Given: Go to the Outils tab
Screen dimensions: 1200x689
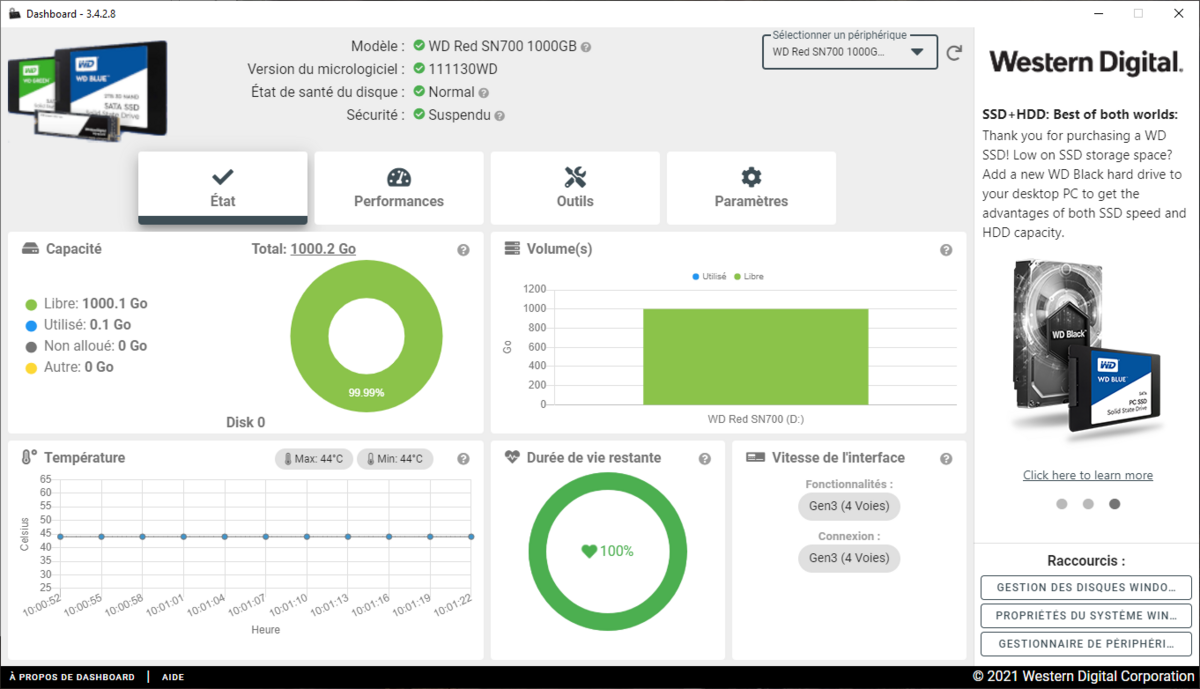Looking at the screenshot, I should [575, 189].
